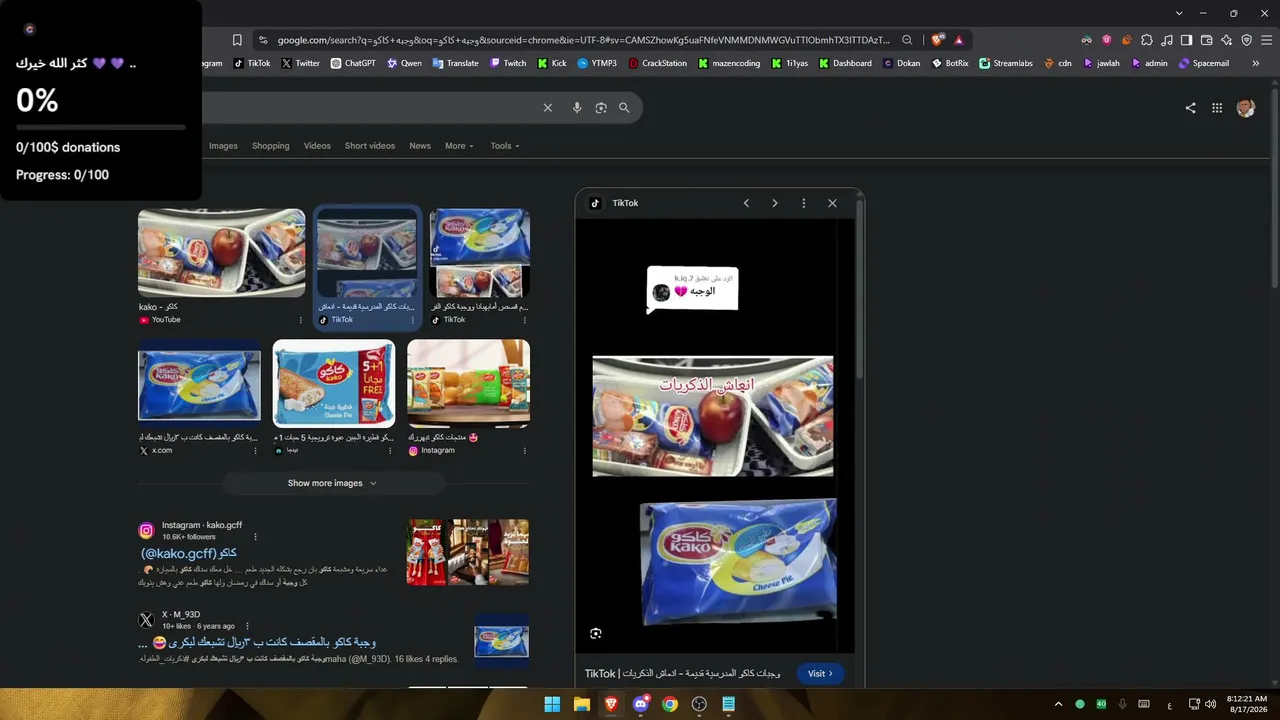
Task: Switch to the Videos tab
Action: coord(317,146)
